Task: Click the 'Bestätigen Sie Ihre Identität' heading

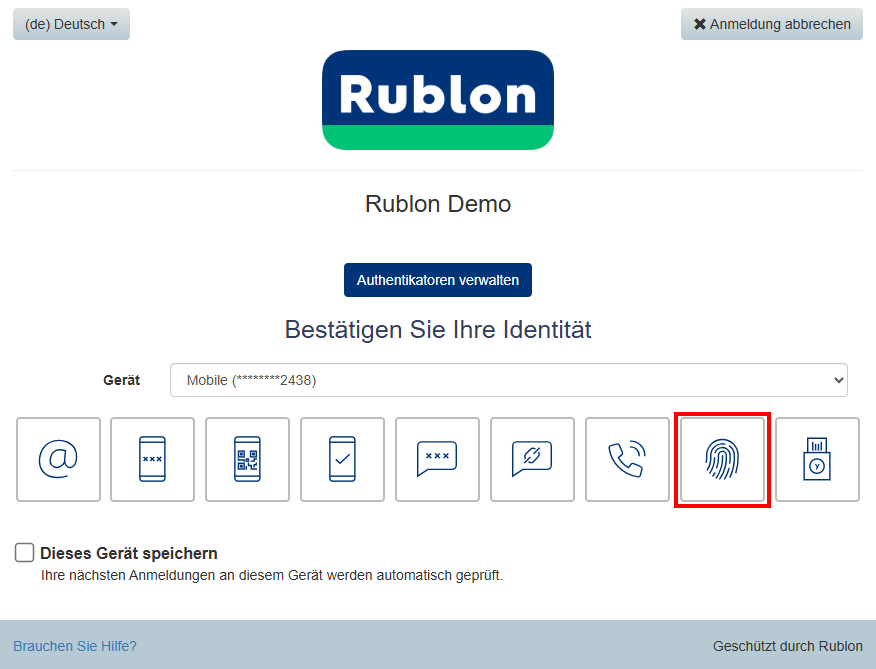Action: (438, 329)
